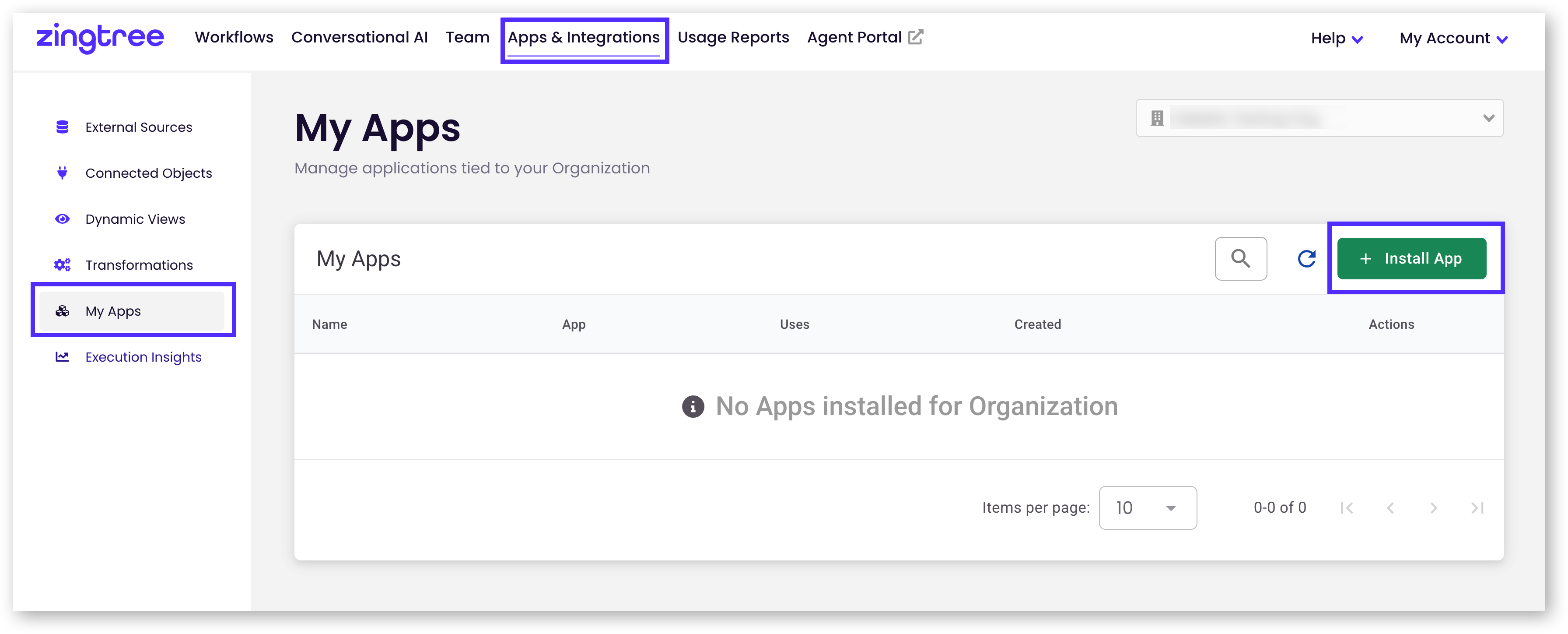The height and width of the screenshot is (634, 1568).
Task: Sort by the Created column header
Action: 1037,324
